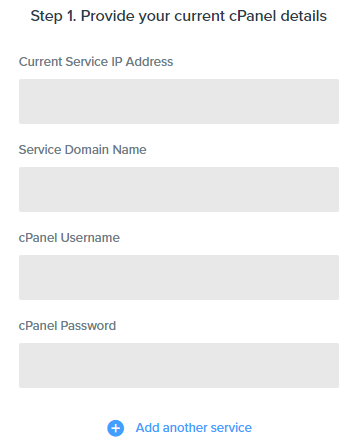Select the Service Domain Name label text
Screen dimensions: 360x444
point(82,150)
